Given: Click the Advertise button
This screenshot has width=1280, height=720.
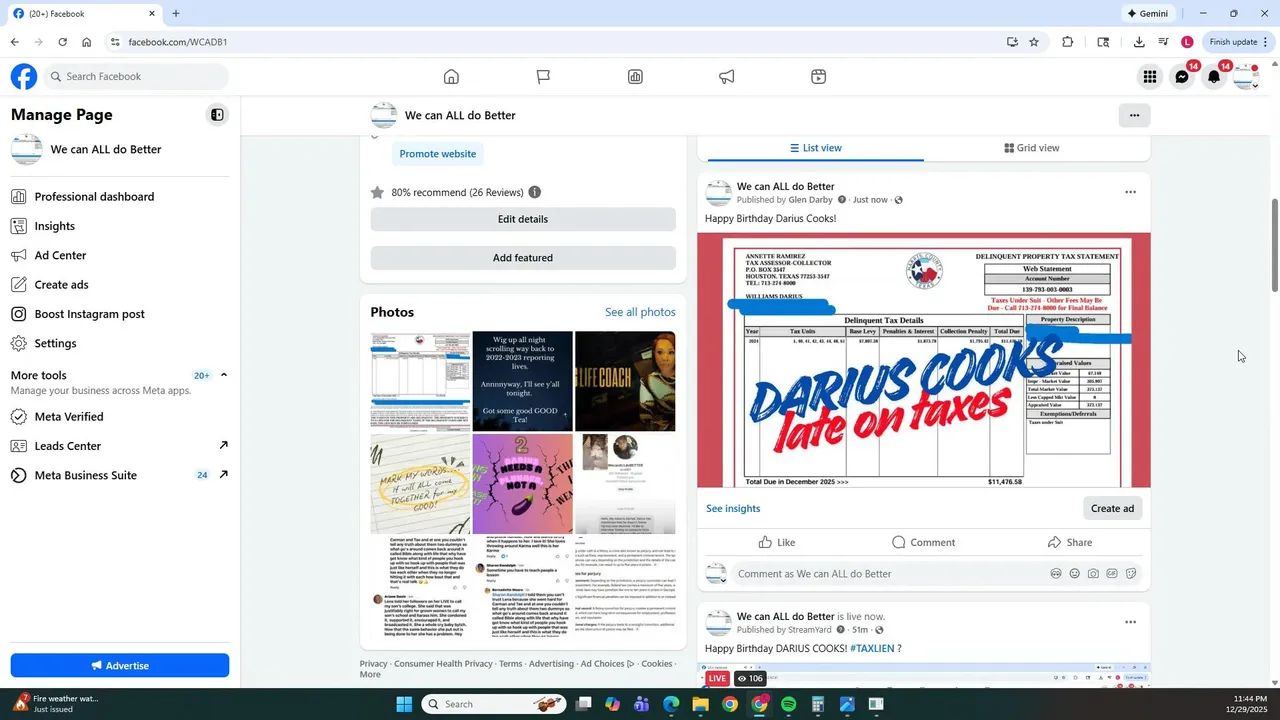Looking at the screenshot, I should tap(120, 665).
